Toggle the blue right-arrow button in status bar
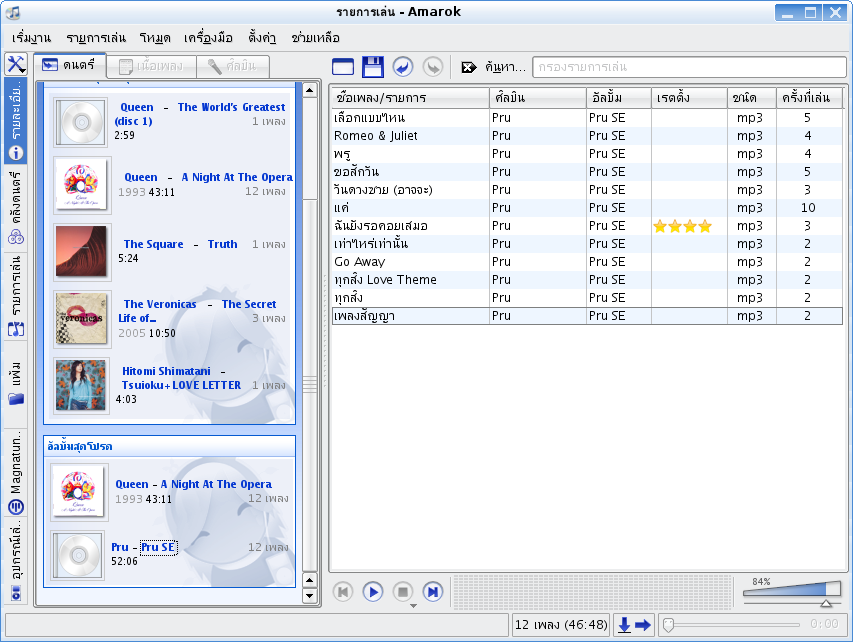The width and height of the screenshot is (853, 642). coord(642,625)
